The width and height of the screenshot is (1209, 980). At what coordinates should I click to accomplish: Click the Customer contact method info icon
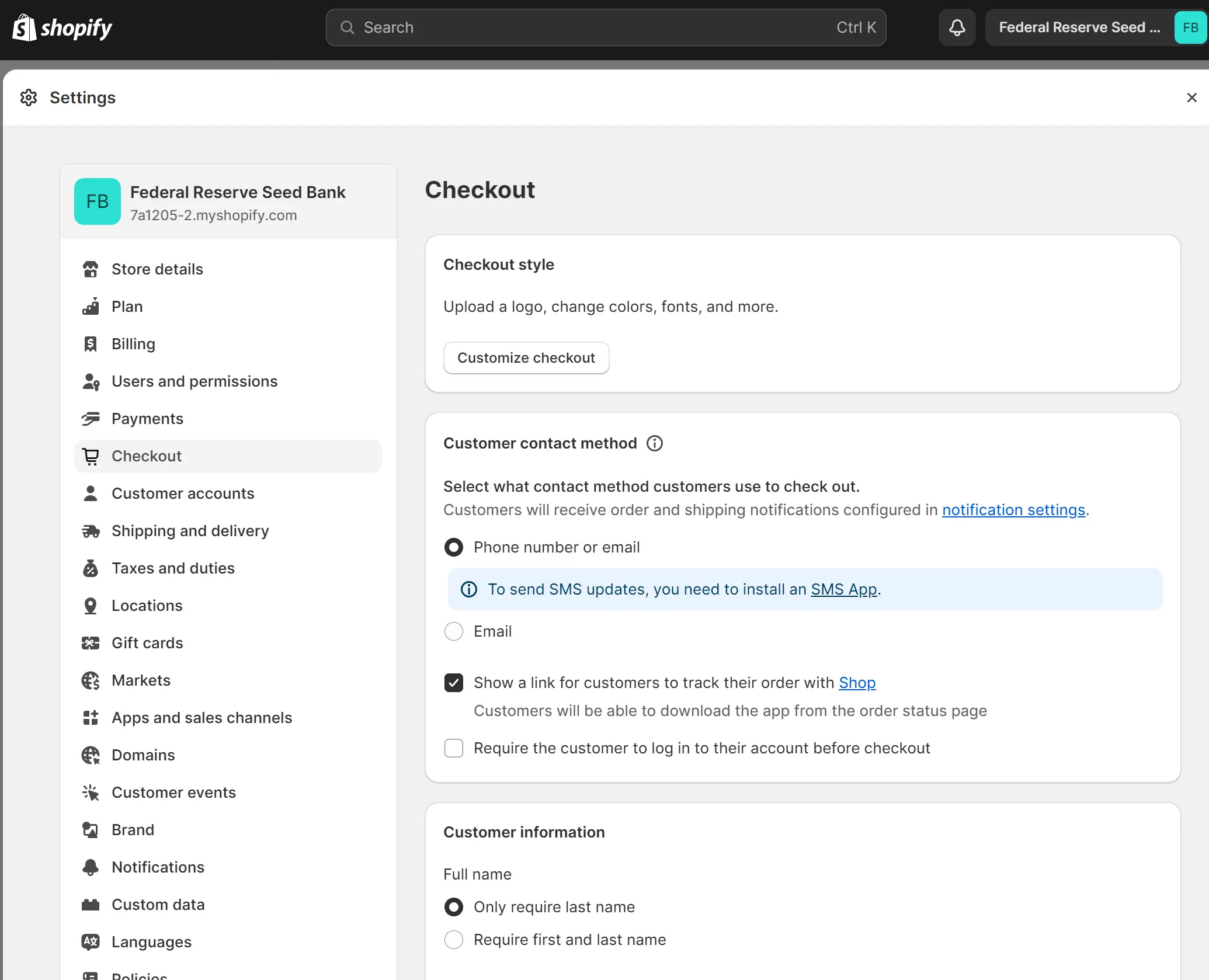pyautogui.click(x=654, y=443)
